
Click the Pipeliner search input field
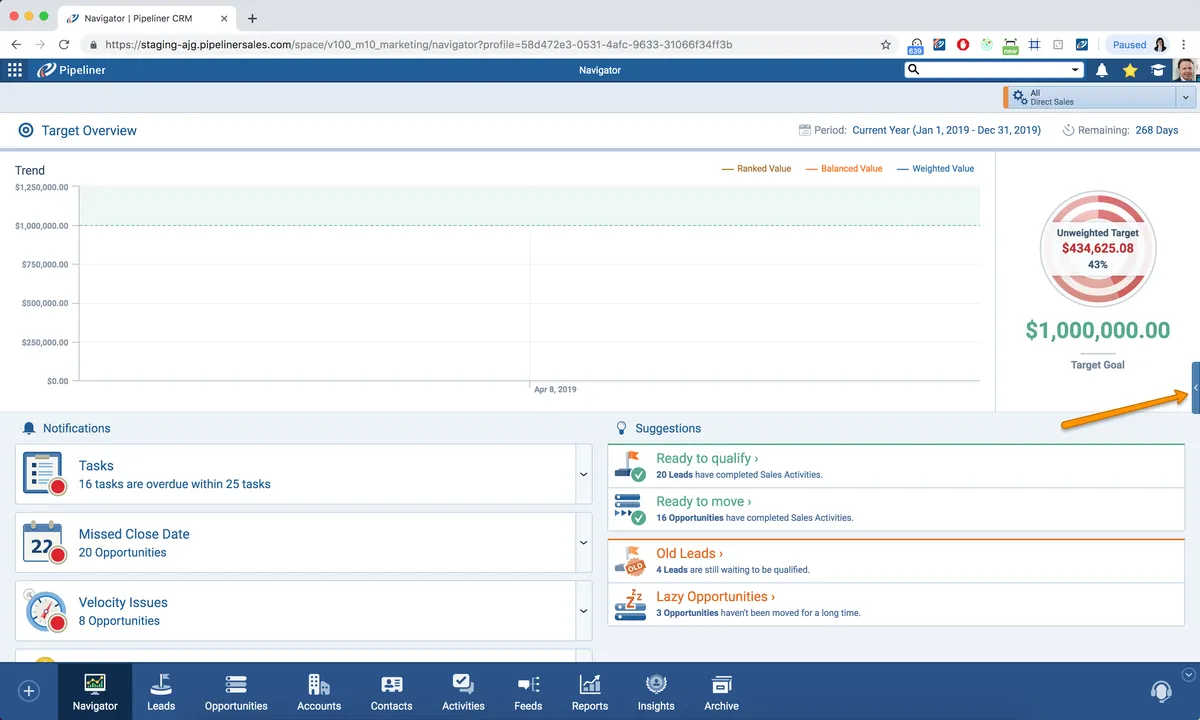[x=995, y=70]
